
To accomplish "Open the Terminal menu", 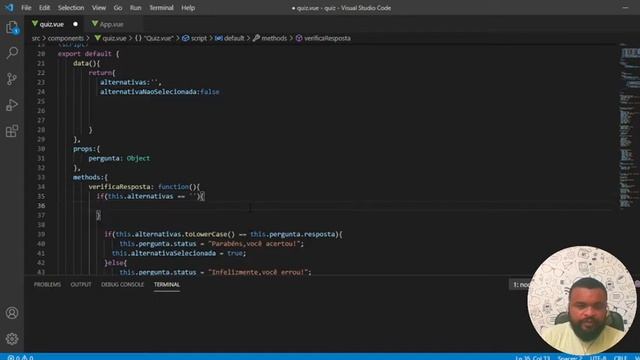I will coord(161,8).
